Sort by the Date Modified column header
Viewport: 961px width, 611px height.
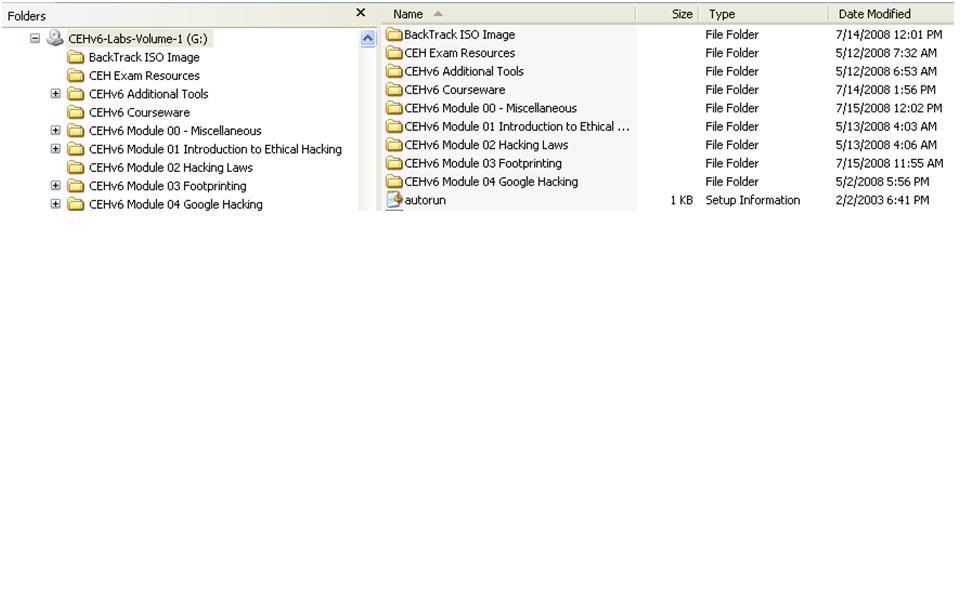click(891, 13)
